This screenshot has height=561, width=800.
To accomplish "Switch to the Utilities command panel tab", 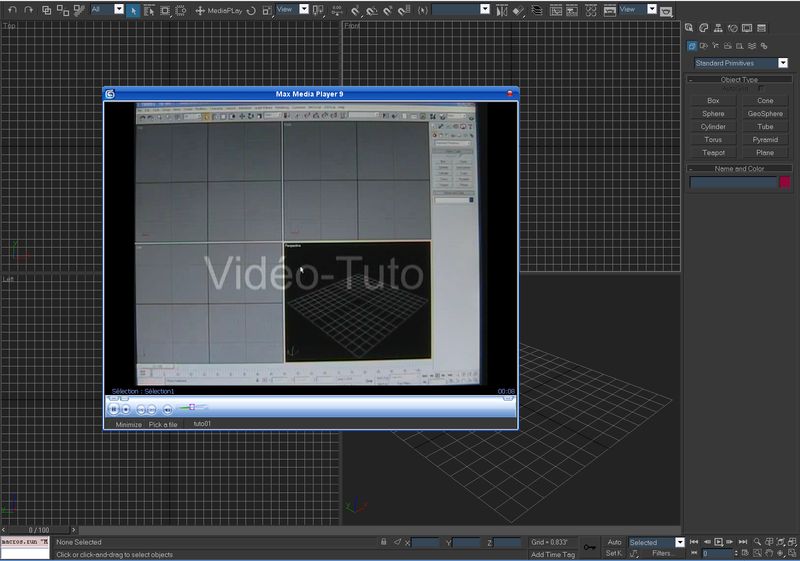I will point(761,28).
